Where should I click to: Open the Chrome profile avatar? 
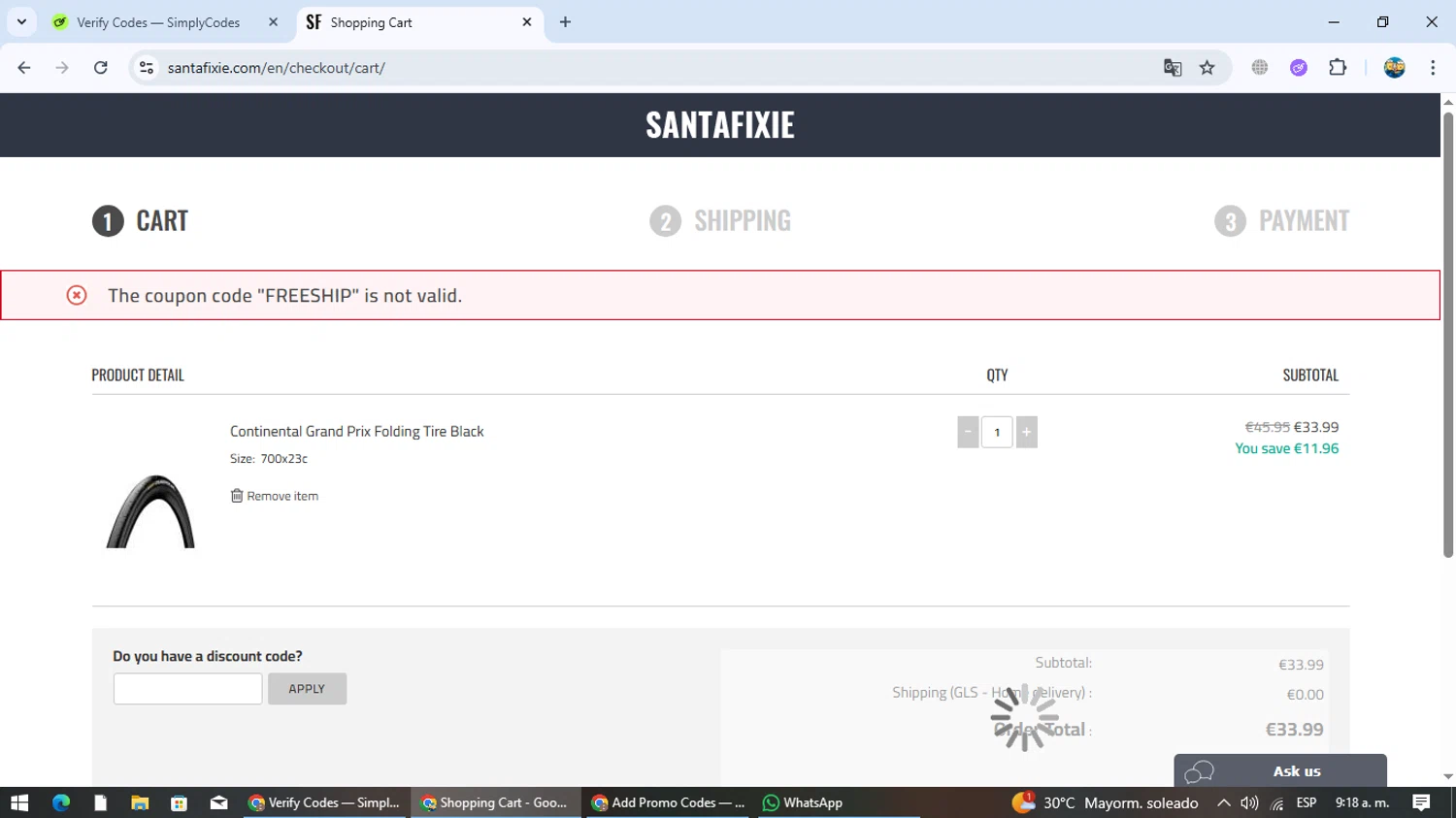coord(1395,68)
